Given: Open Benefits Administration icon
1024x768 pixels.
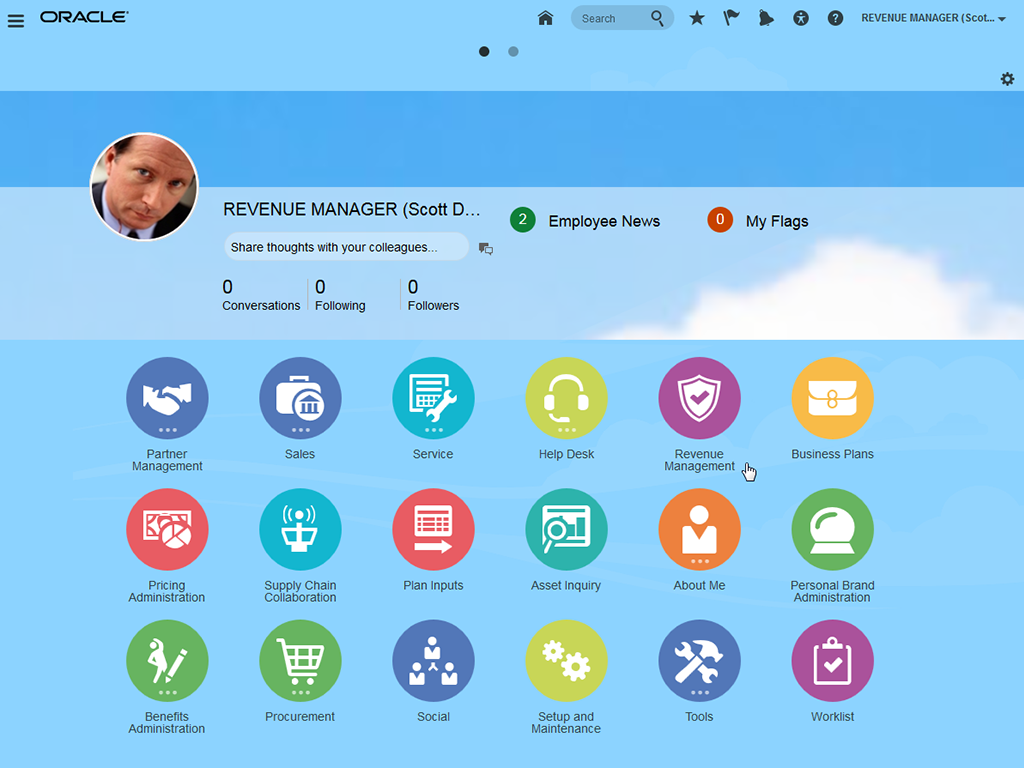Looking at the screenshot, I should 167,661.
